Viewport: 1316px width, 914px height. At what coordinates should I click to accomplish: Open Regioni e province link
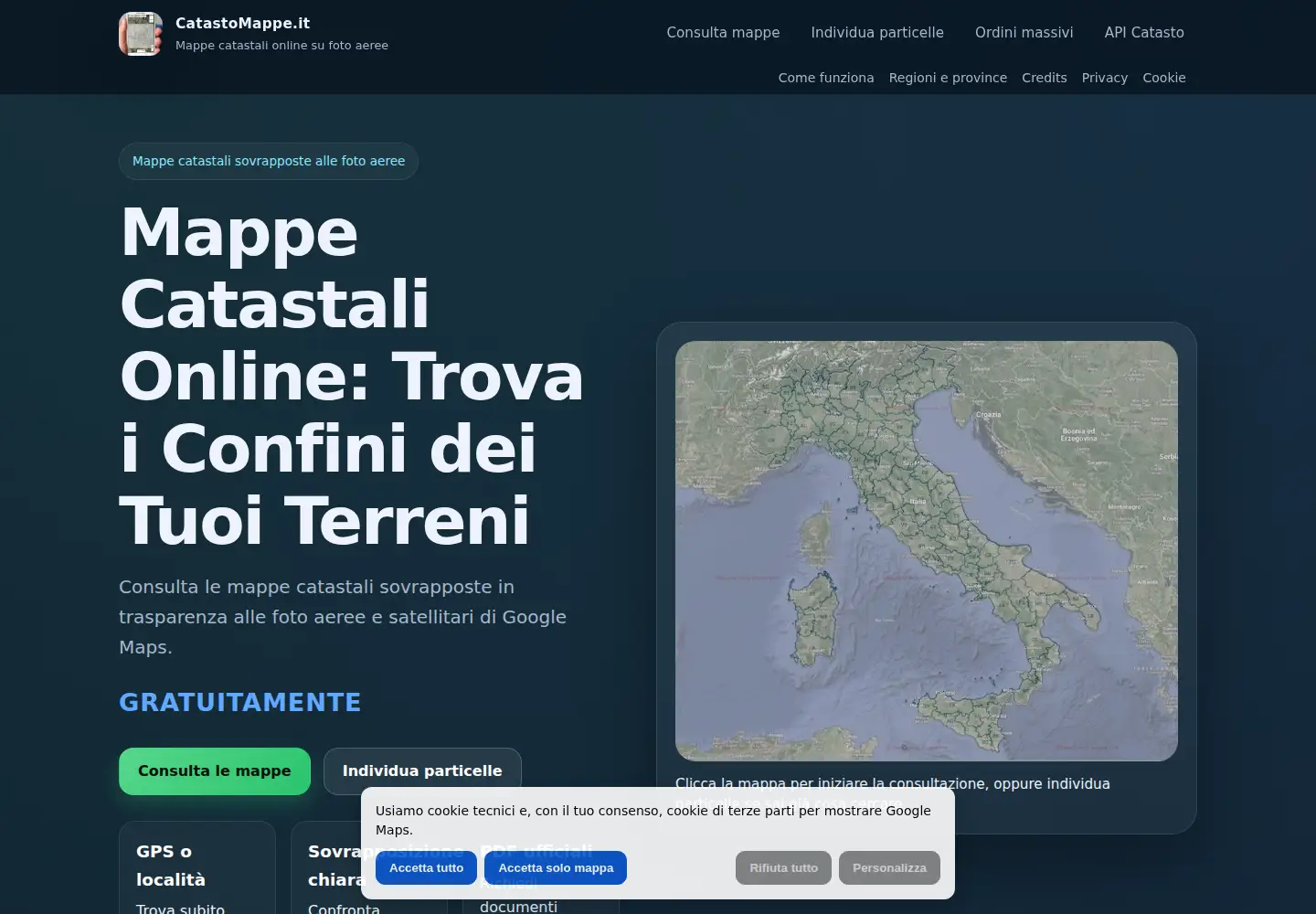point(948,78)
